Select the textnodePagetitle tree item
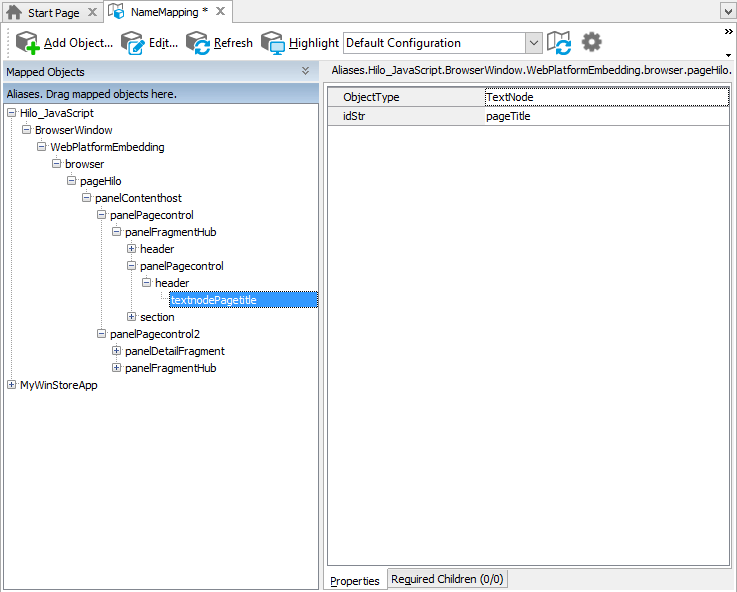This screenshot has height=592, width=737. 214,300
